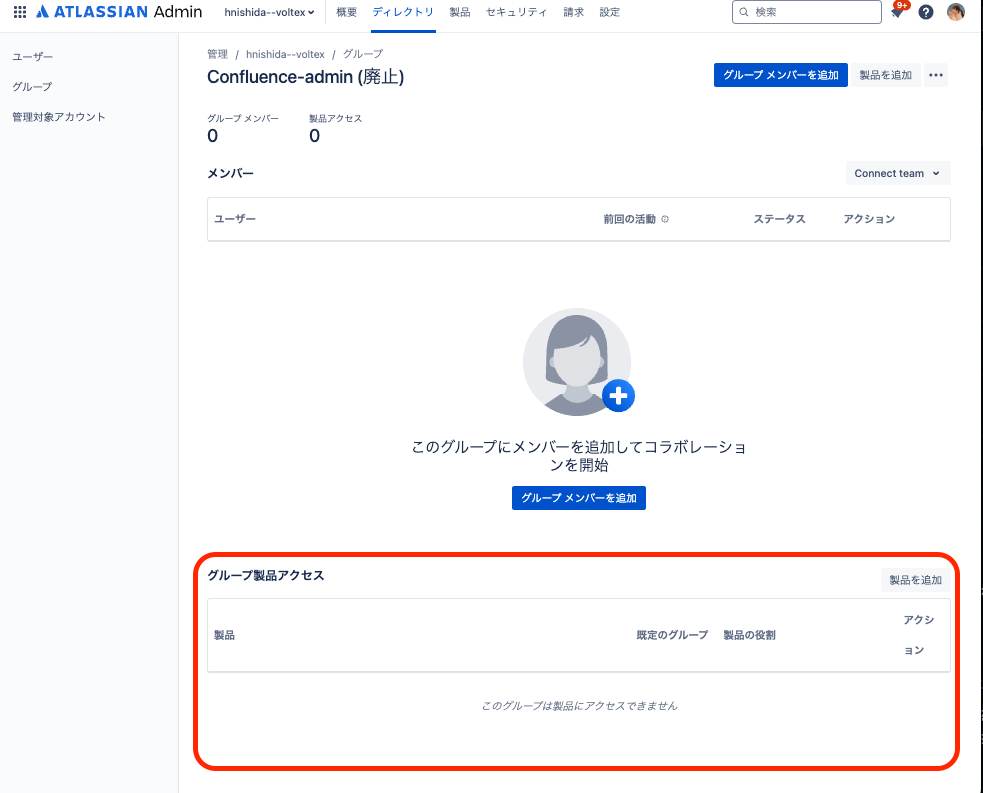Screen dimensions: 983x793
Task: Switch to the 請求 tab
Action: pos(573,12)
